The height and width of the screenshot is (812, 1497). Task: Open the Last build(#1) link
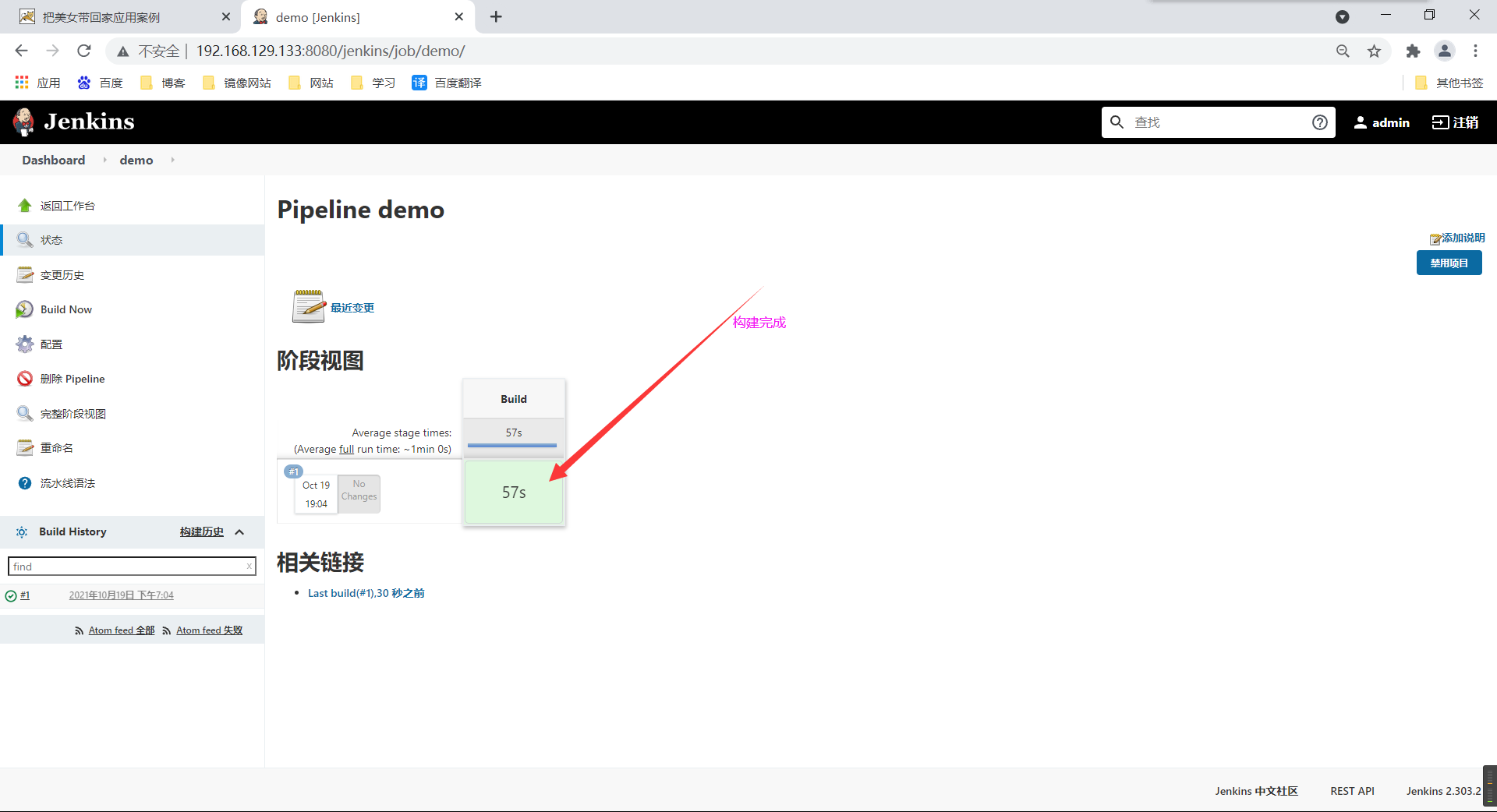tap(366, 593)
